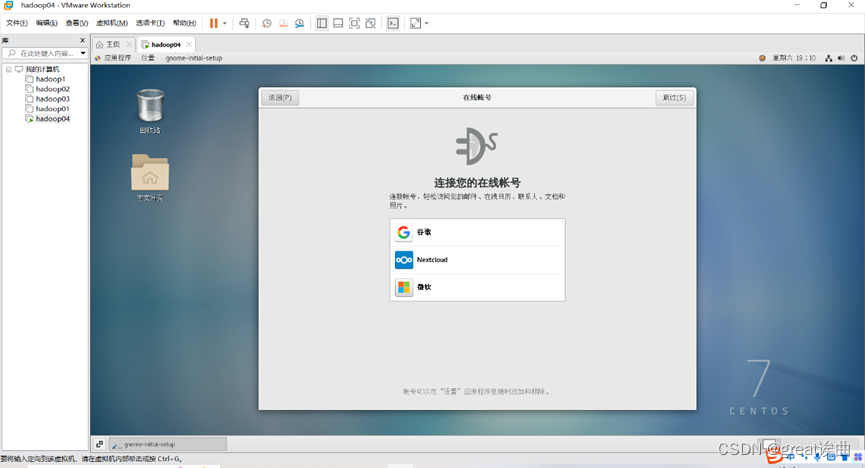Click the network icon in CentOS panel

[829, 58]
